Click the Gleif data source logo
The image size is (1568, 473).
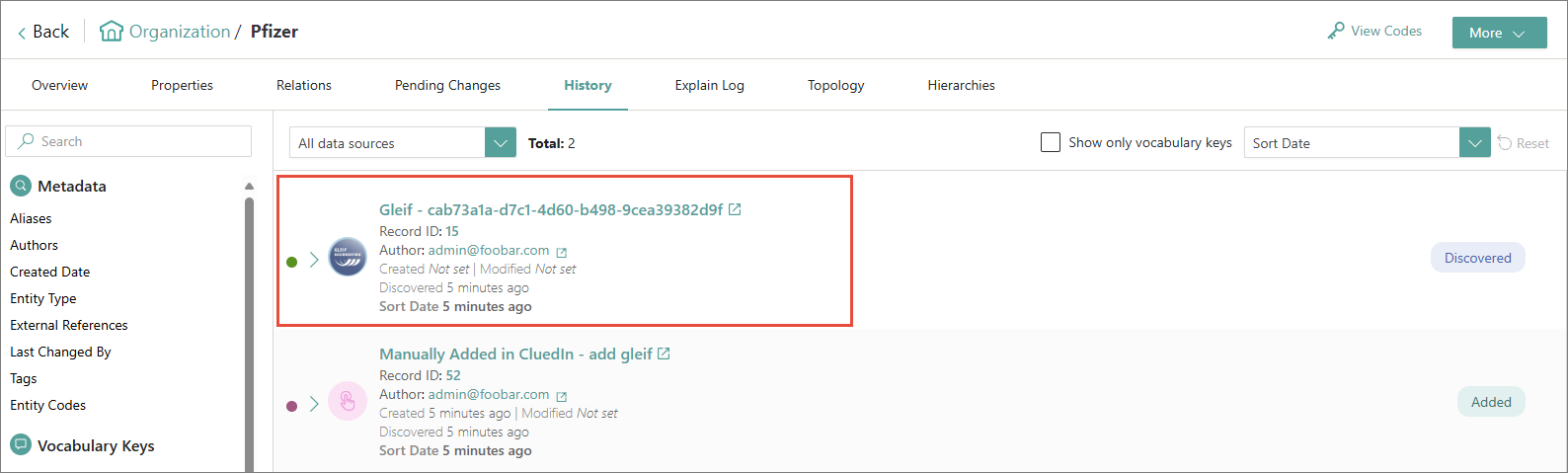point(348,257)
